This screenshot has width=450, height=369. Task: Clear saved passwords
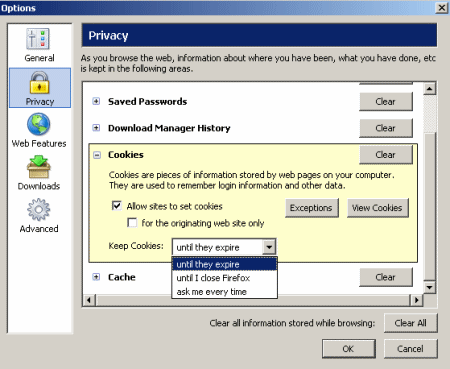tap(386, 102)
